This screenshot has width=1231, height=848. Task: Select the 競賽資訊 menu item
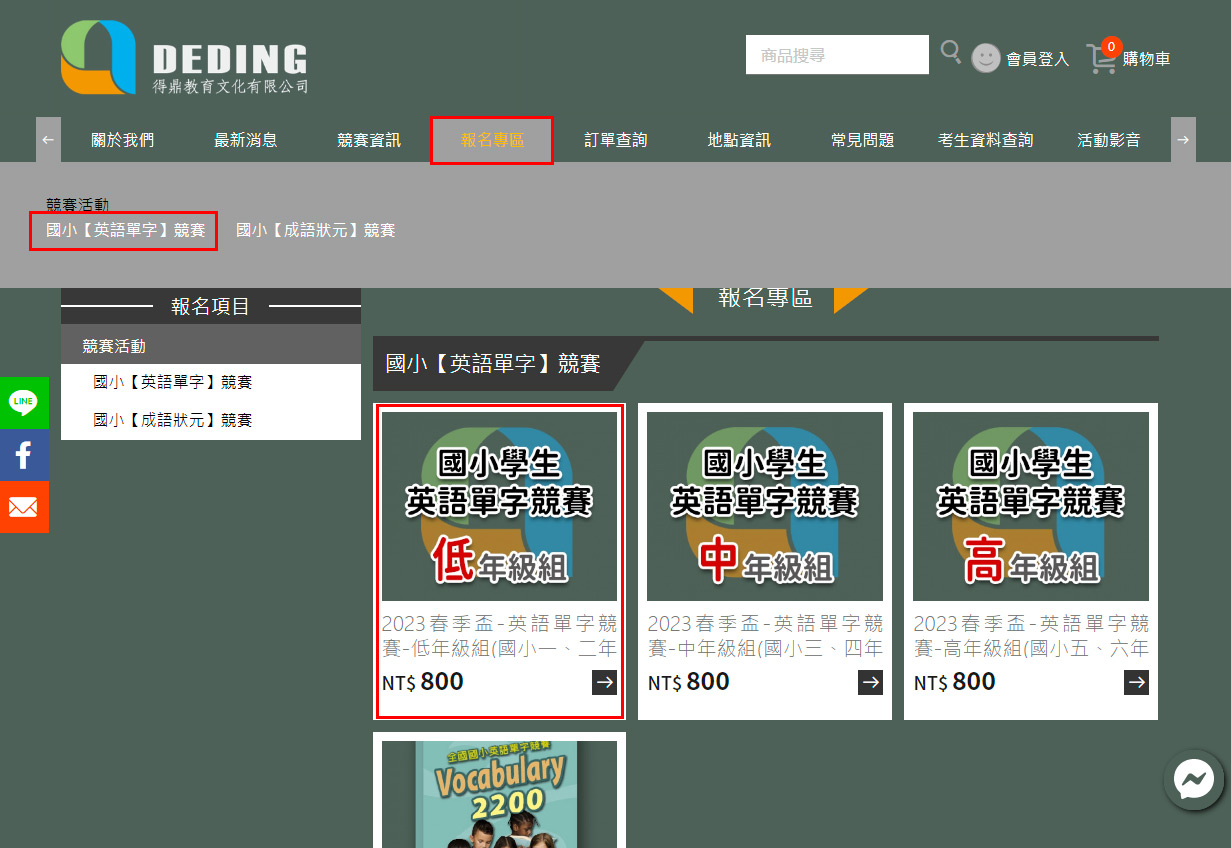tap(368, 141)
